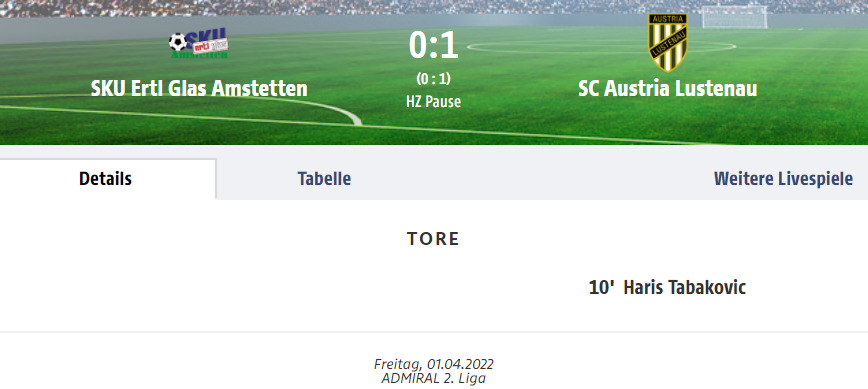This screenshot has height=389, width=868.
Task: Open the Details tab
Action: pyautogui.click(x=105, y=179)
